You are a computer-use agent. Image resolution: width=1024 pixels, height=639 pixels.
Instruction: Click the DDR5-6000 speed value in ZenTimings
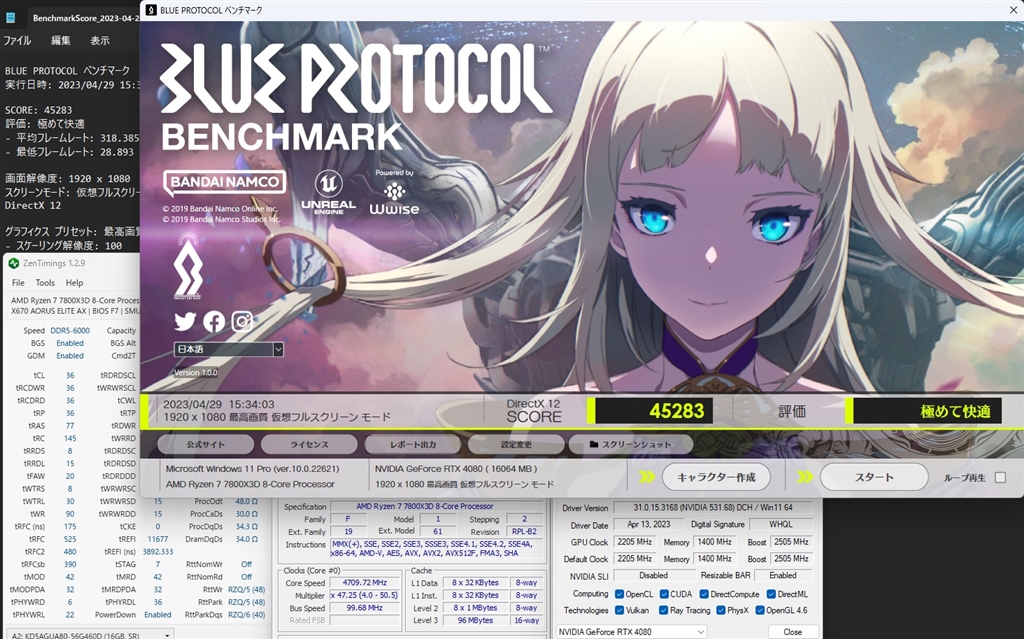(70, 331)
